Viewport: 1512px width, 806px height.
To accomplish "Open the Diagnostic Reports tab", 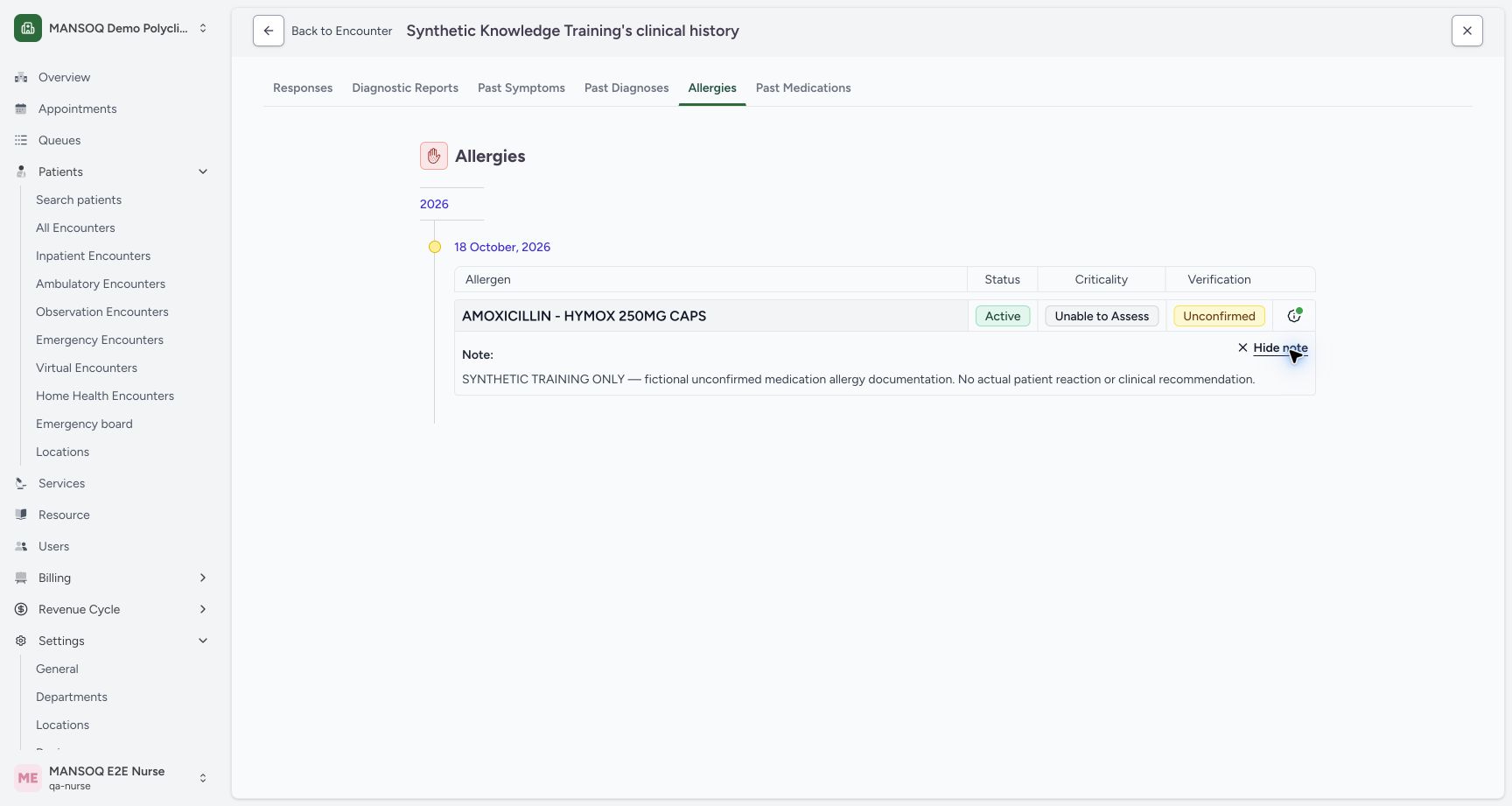I will (x=405, y=88).
